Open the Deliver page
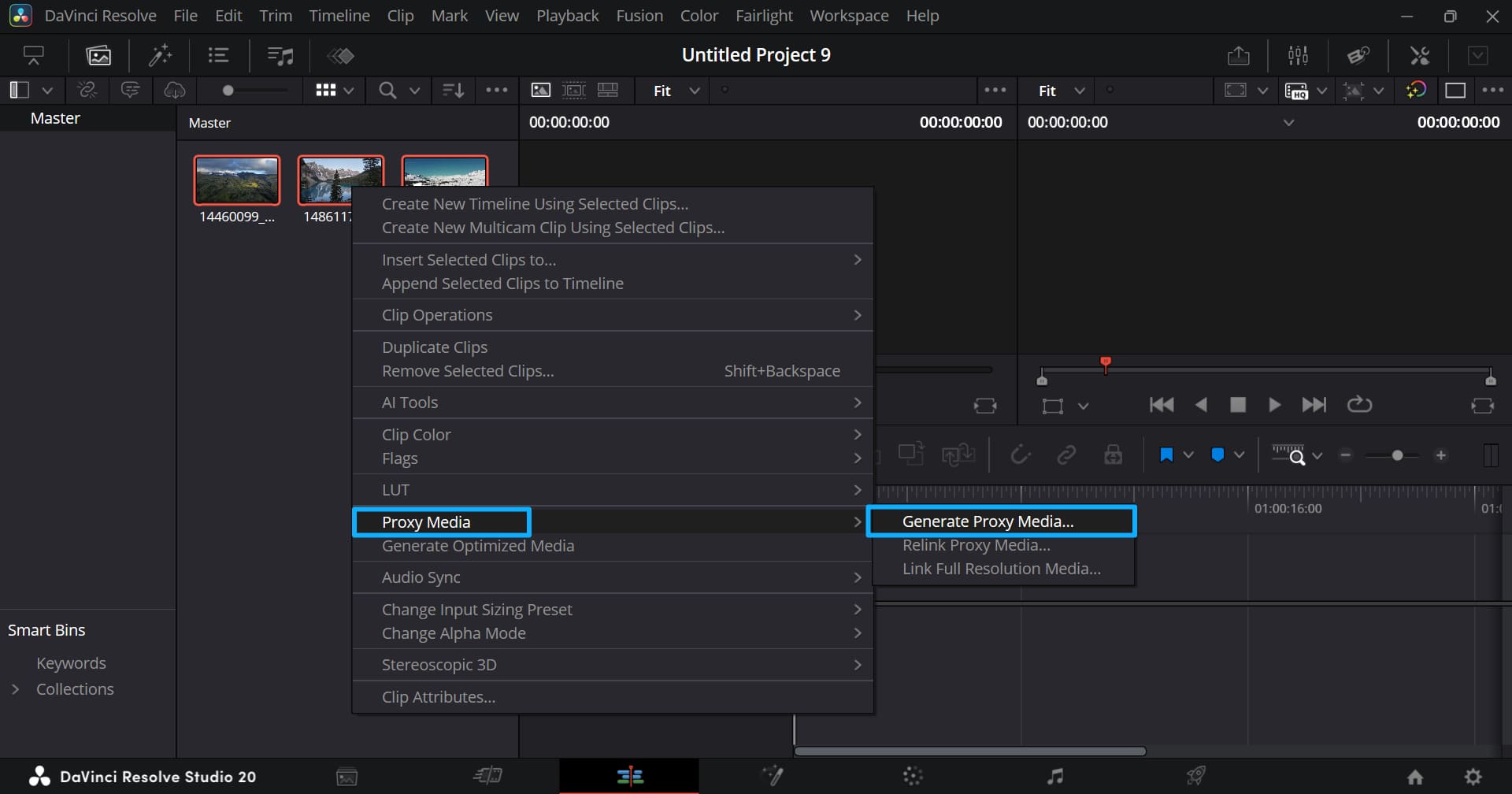This screenshot has height=794, width=1512. coord(1198,776)
